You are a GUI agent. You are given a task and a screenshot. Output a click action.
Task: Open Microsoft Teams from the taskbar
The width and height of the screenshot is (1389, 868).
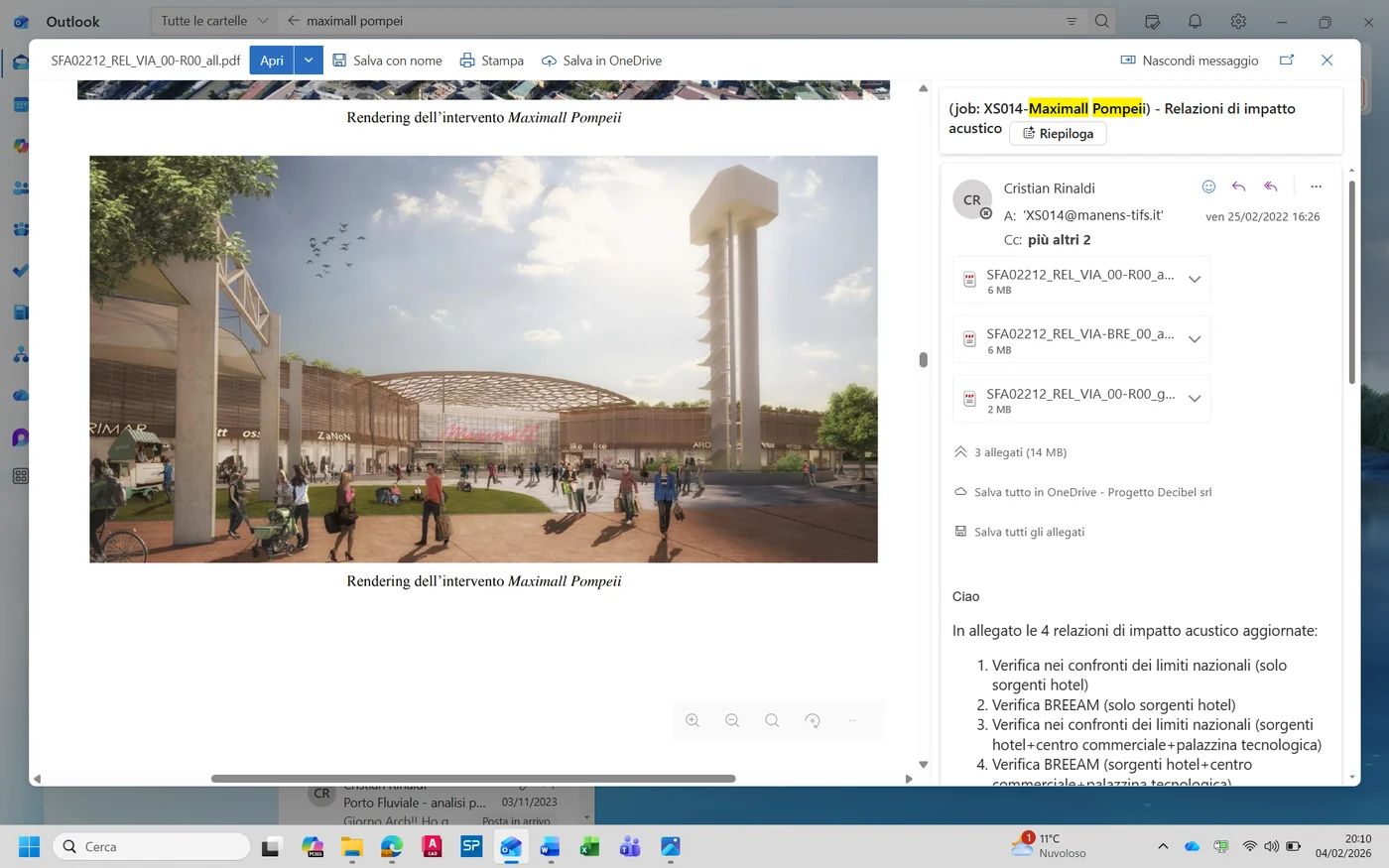coord(630,846)
